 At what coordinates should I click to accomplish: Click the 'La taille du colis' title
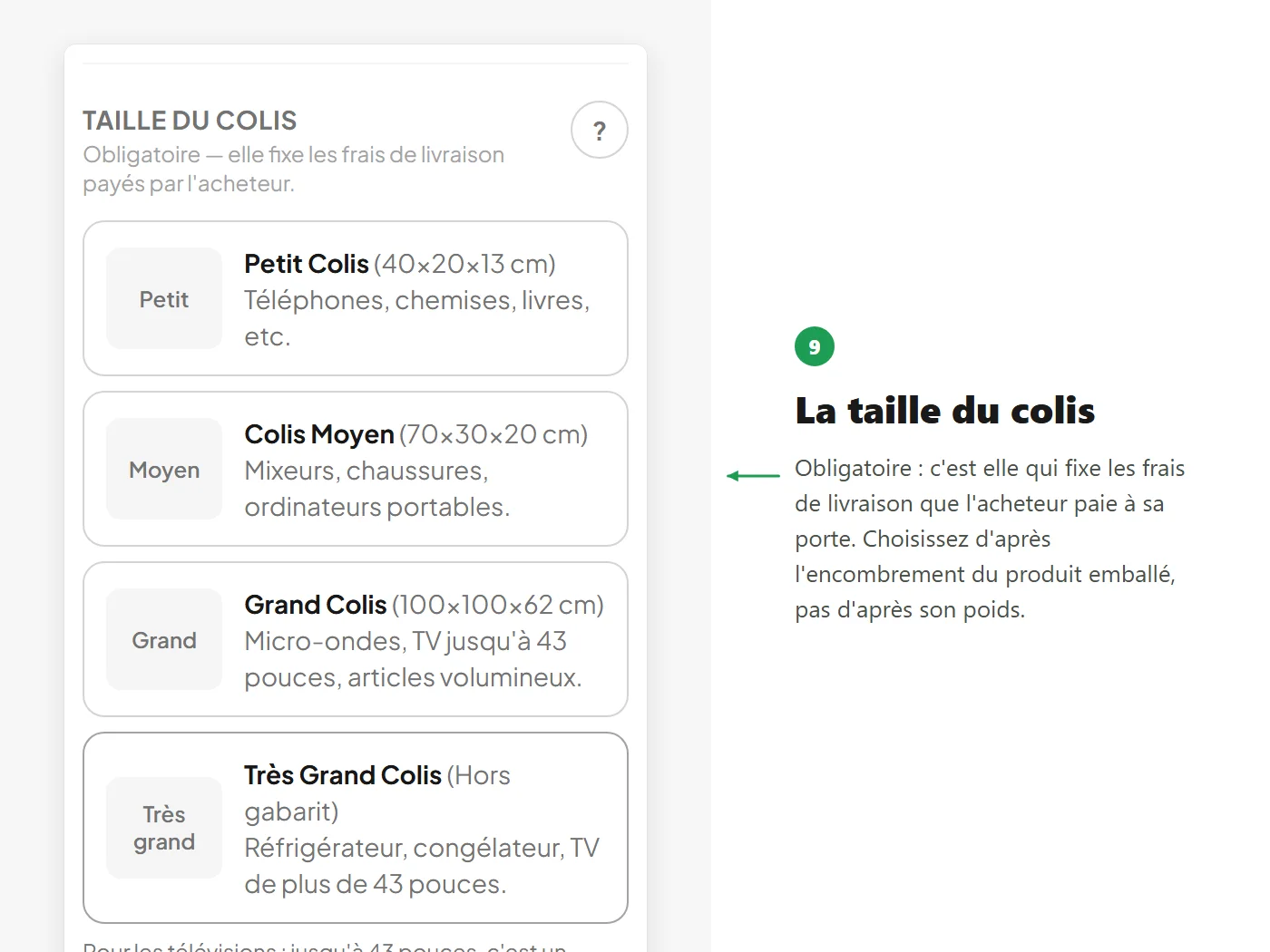click(x=945, y=411)
